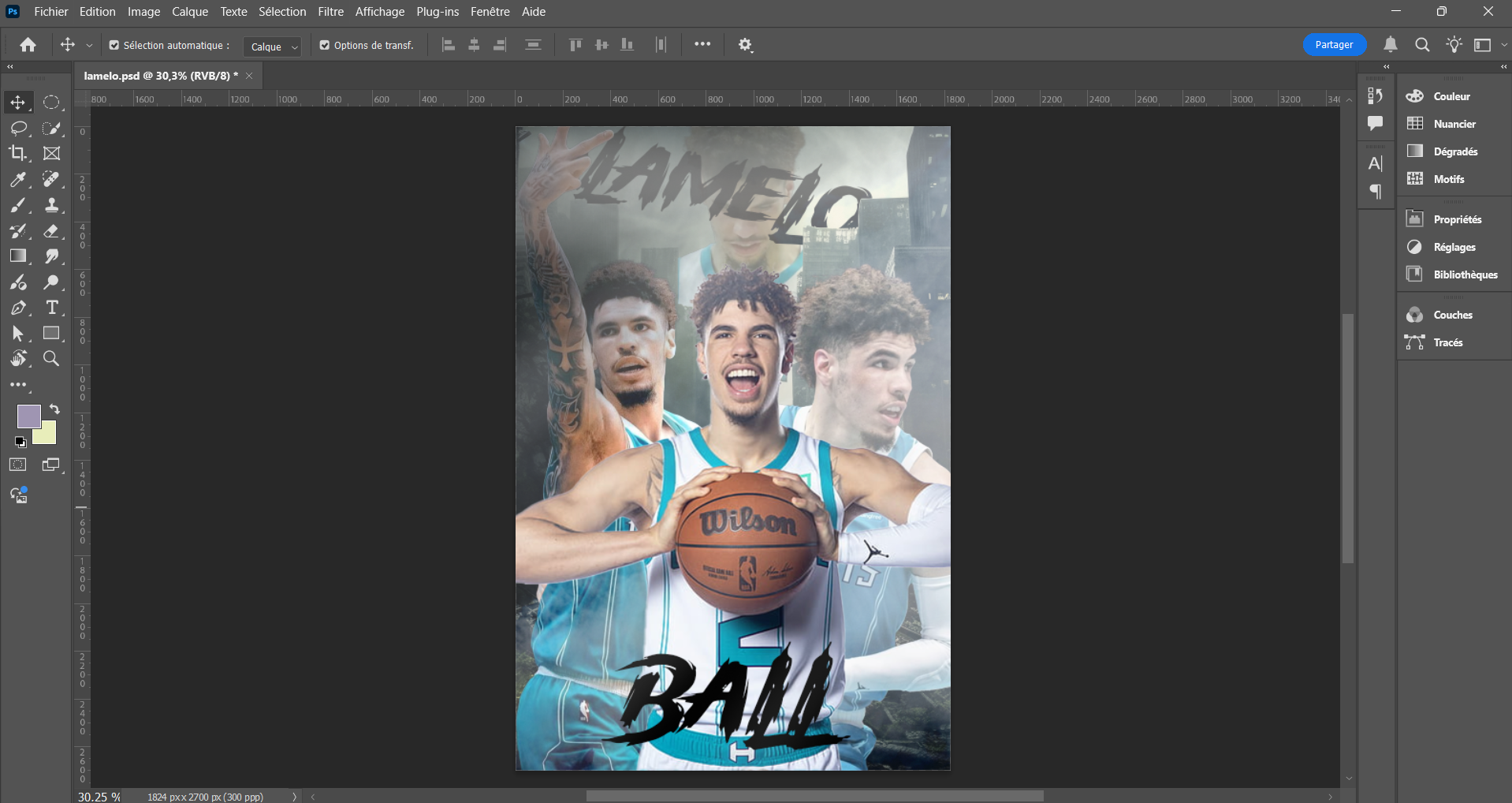Select the Gradient tool

[18, 256]
